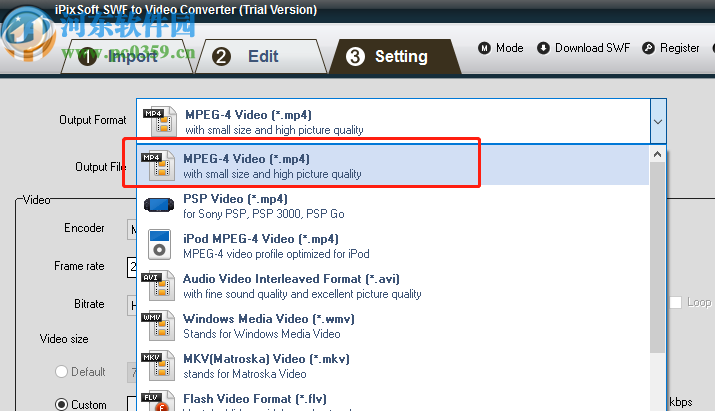Click 'for Sony PSP, PSP 3000, PSP Go' text
The image size is (715, 411).
[x=264, y=214]
